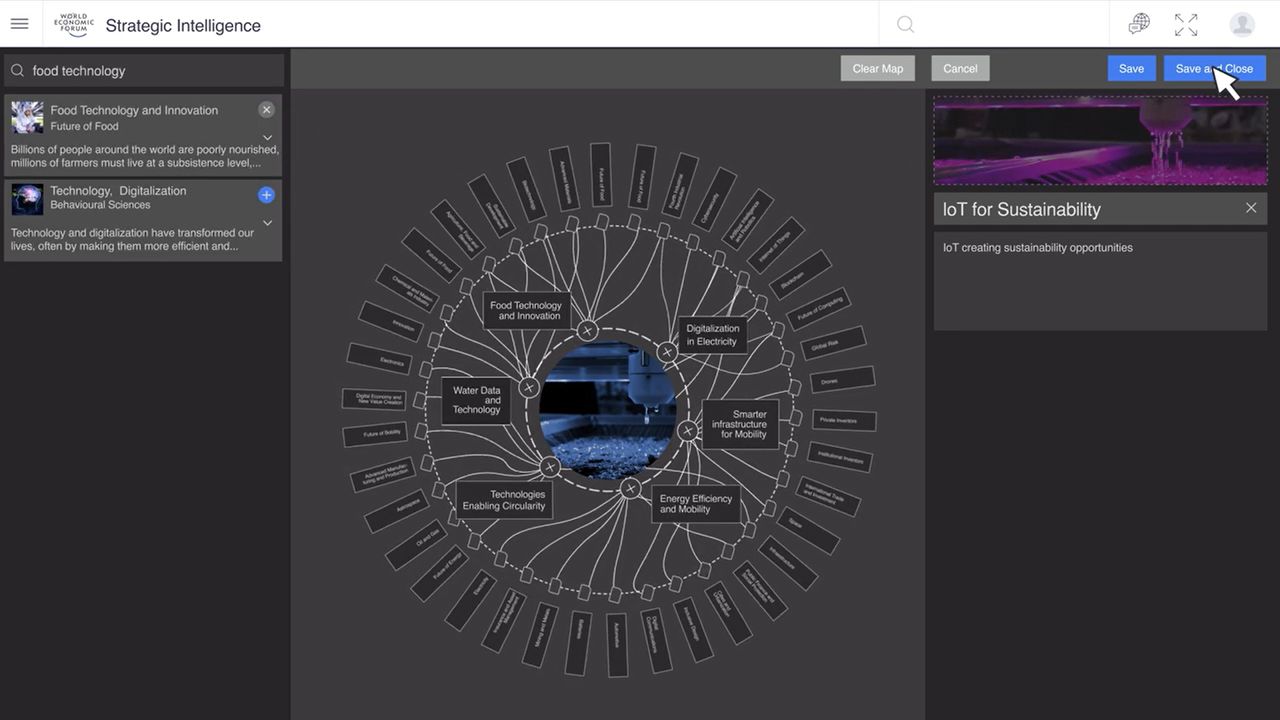Open the user profile avatar
1280x720 pixels.
click(1242, 25)
